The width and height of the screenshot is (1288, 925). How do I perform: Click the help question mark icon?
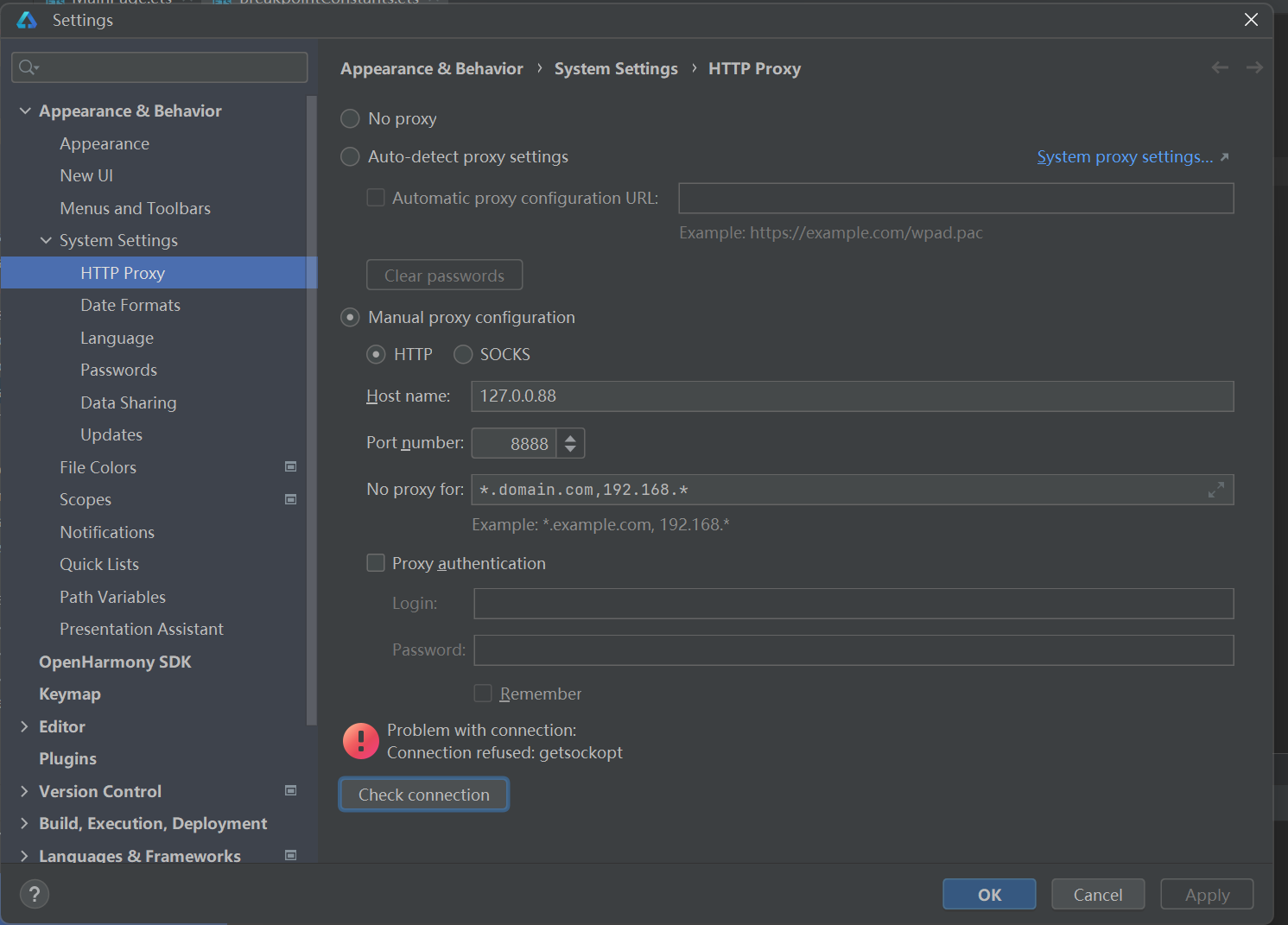35,894
